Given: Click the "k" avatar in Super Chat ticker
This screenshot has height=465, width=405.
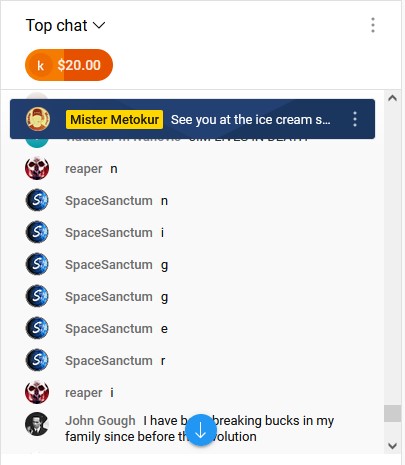Looking at the screenshot, I should 40,65.
